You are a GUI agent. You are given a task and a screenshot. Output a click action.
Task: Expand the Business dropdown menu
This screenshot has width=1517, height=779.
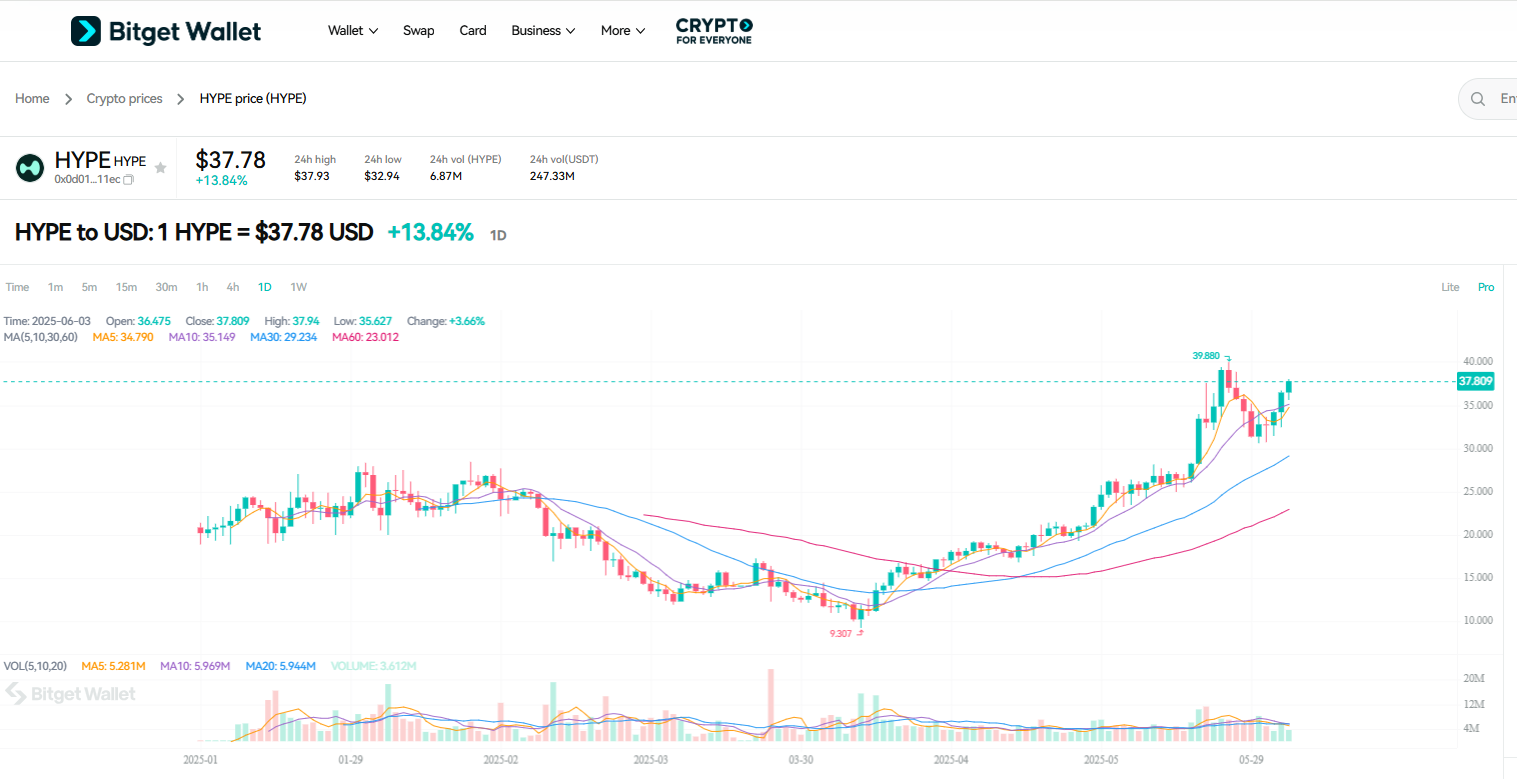point(543,31)
